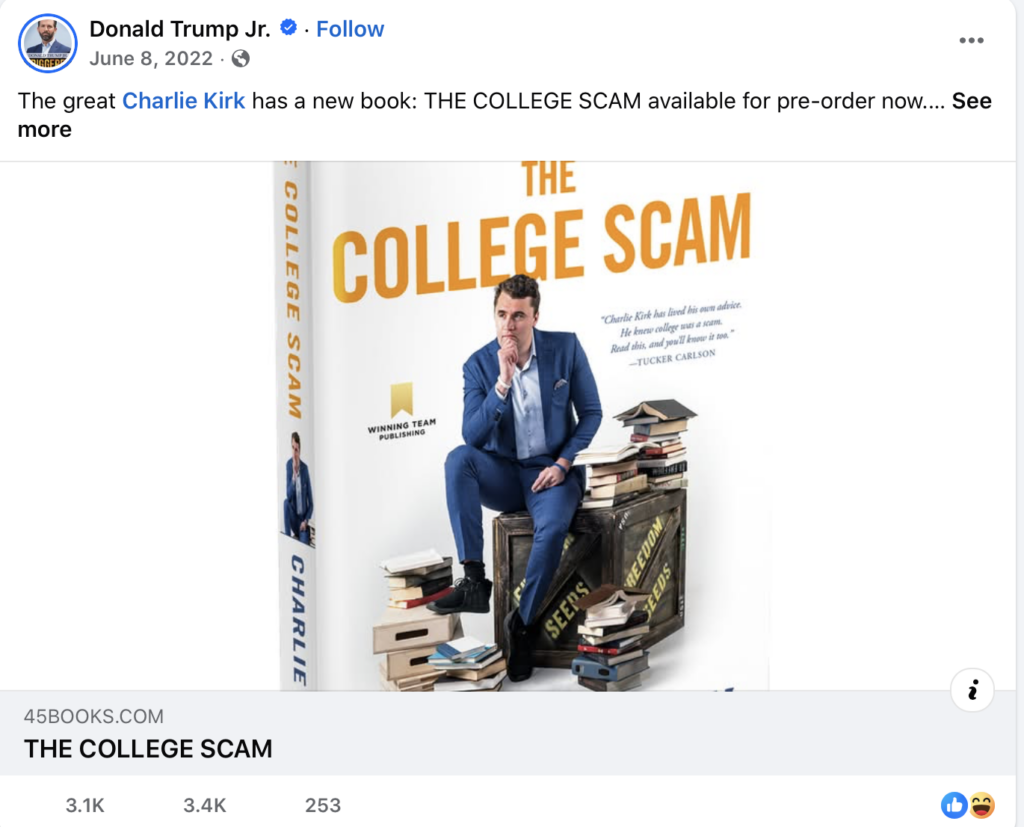Screen dimensions: 1024x827
Task: Open the three-dots post options menu
Action: [971, 40]
